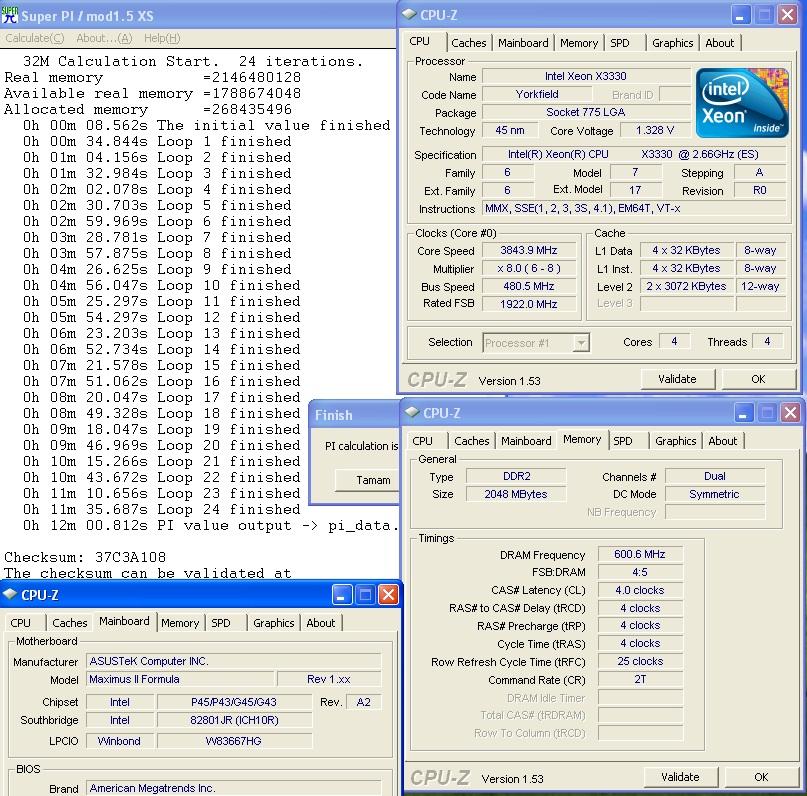Click the Bus Speed 480.5 MHz value
Viewport: 807px width, 796px height.
[x=529, y=286]
